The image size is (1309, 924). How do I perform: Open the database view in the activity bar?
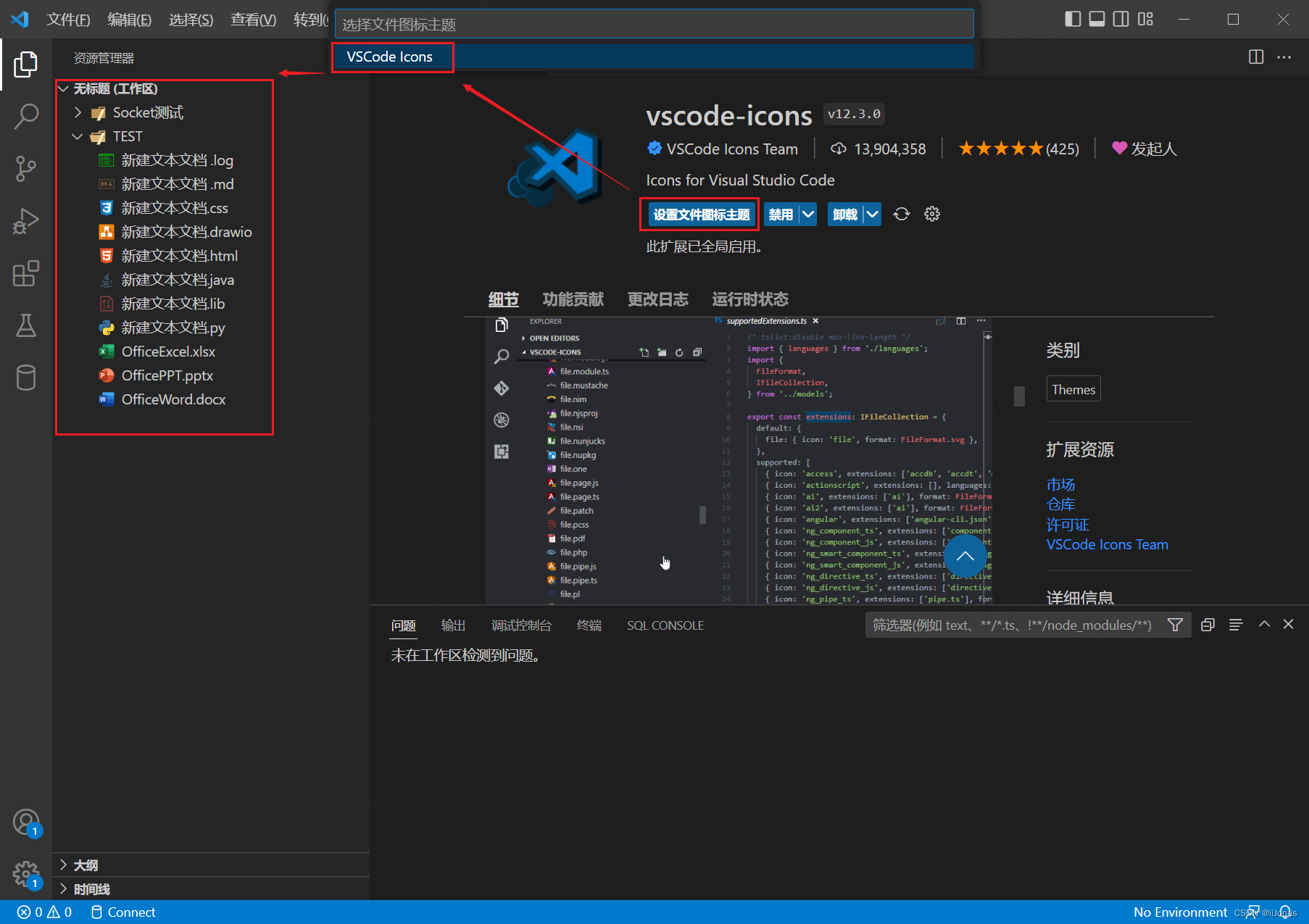(26, 378)
